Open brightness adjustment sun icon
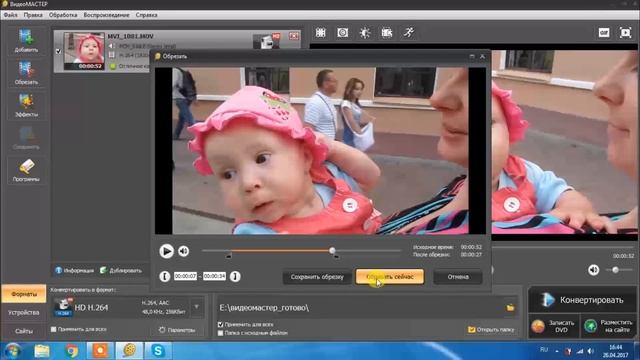This screenshot has width=640, height=360. click(x=365, y=33)
